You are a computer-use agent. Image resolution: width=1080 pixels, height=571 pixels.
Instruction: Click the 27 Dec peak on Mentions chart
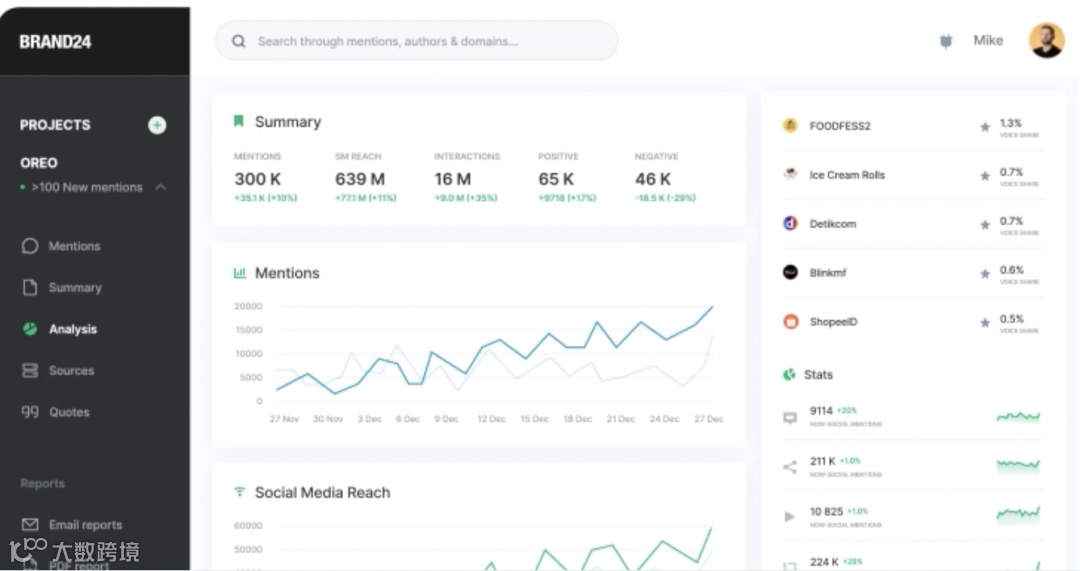click(x=712, y=307)
